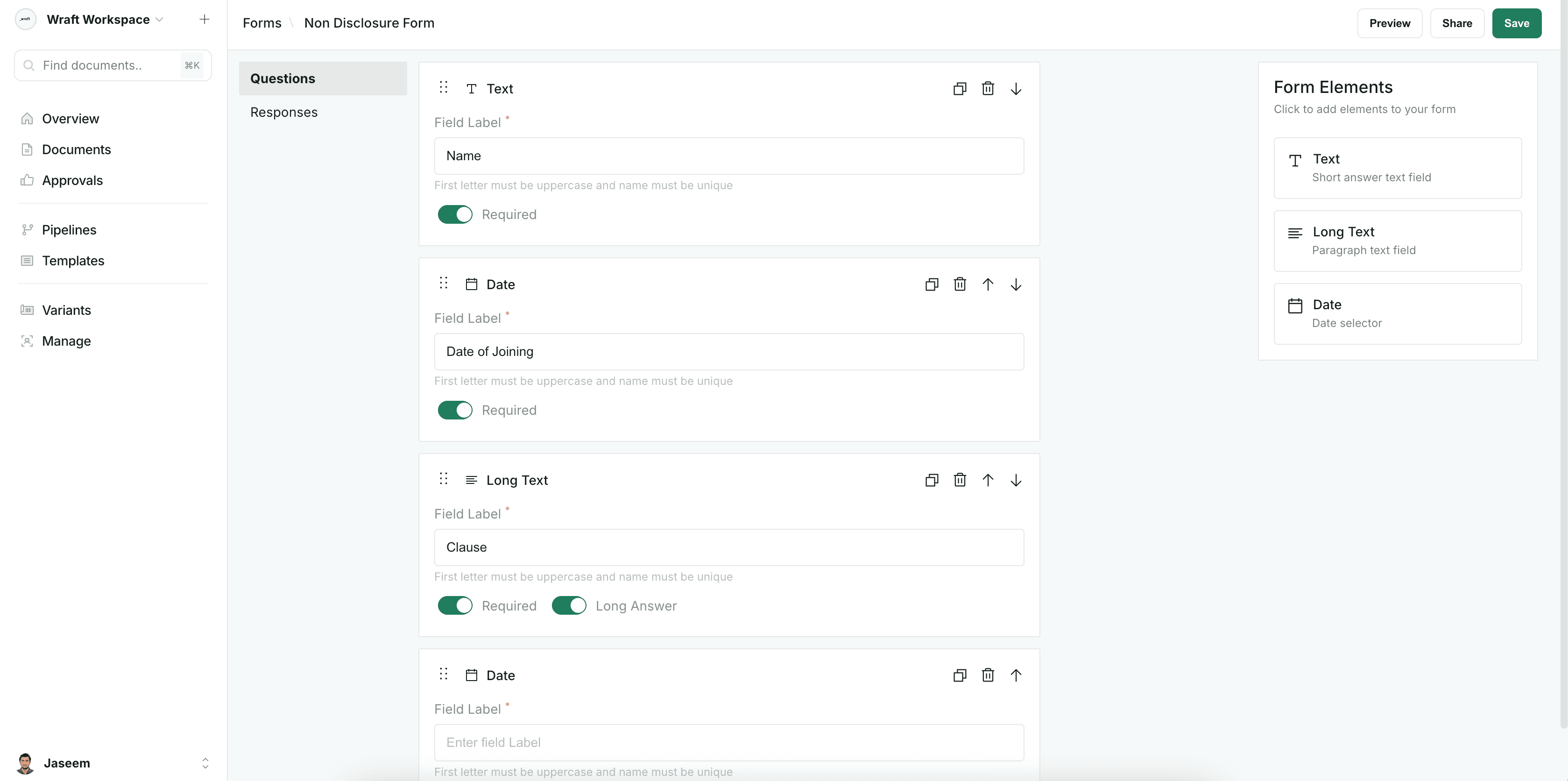Duplicate the empty Date field card
Image resolution: width=1568 pixels, height=781 pixels.
pos(959,675)
